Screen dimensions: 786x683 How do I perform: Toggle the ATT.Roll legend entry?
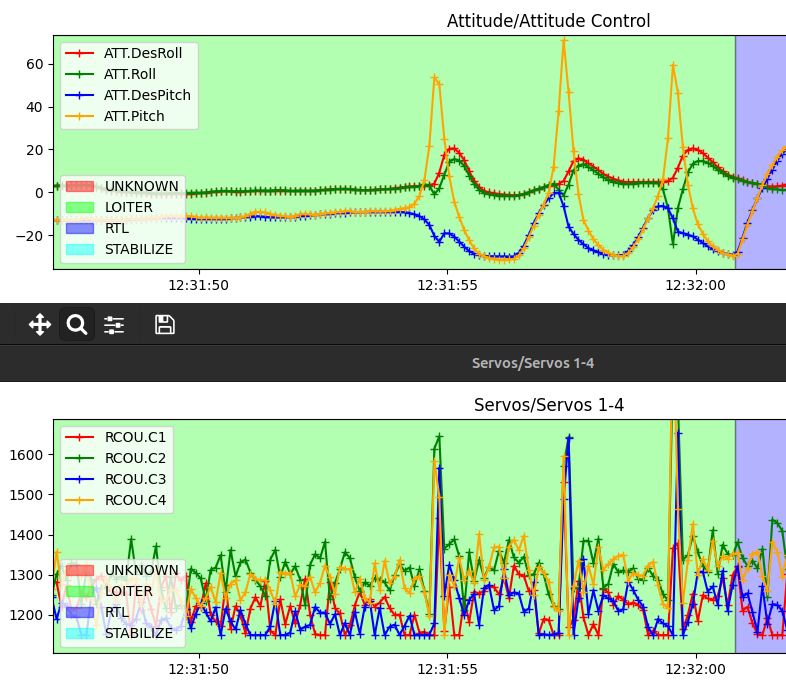point(129,74)
